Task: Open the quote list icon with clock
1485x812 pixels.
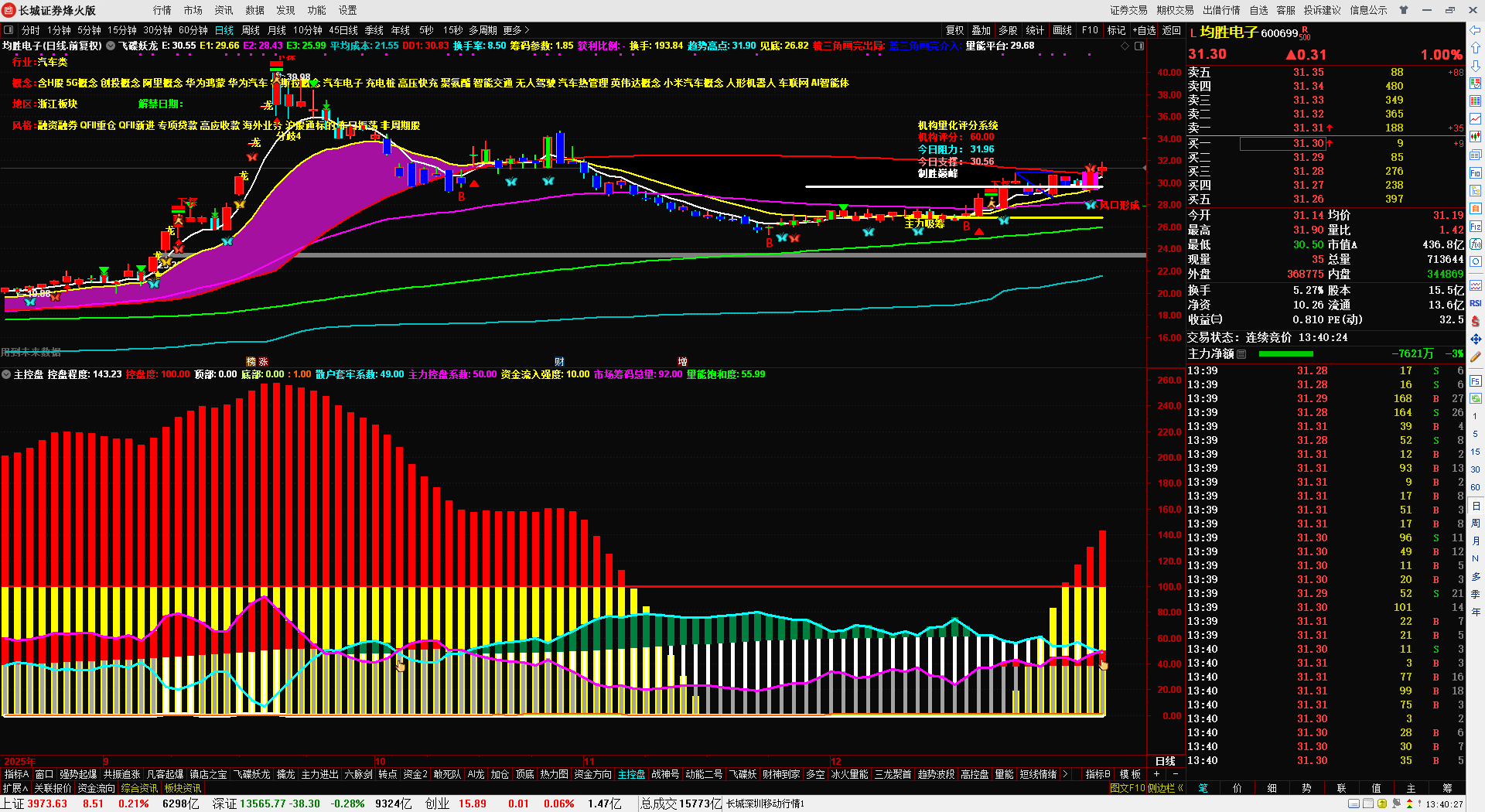Action: (x=1476, y=84)
